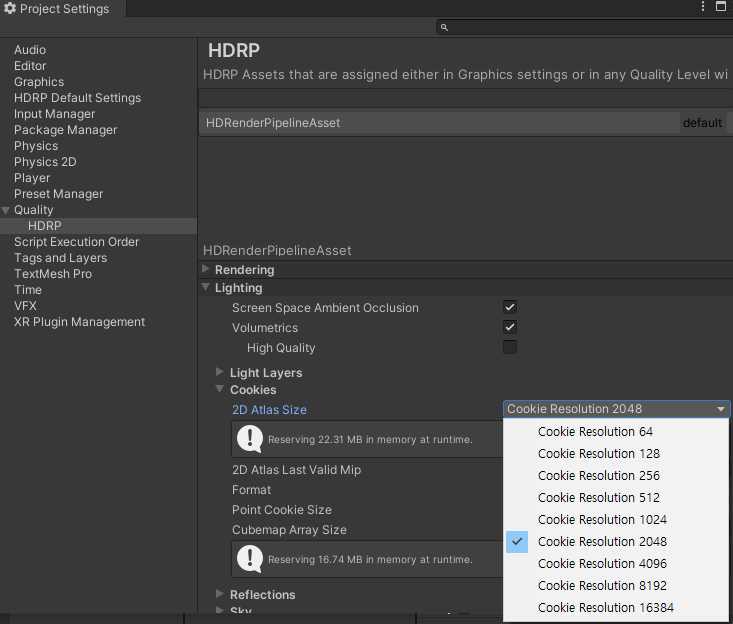
Task: Click the Cubemap Array Size label
Action: (289, 530)
